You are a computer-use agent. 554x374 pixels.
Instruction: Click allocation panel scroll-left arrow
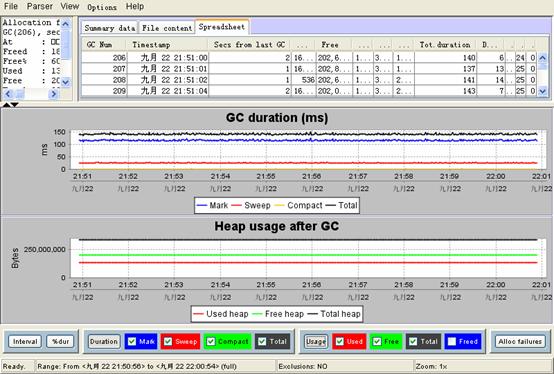[x=8, y=94]
